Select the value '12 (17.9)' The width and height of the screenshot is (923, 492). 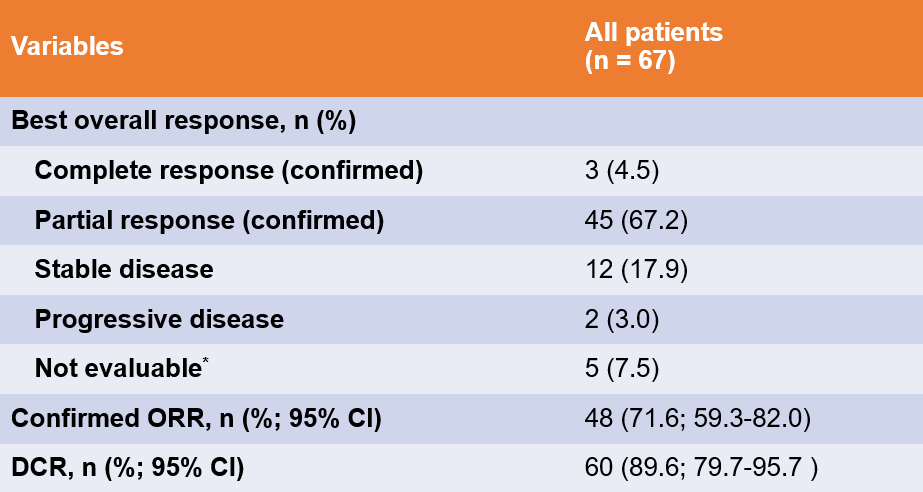click(x=632, y=269)
